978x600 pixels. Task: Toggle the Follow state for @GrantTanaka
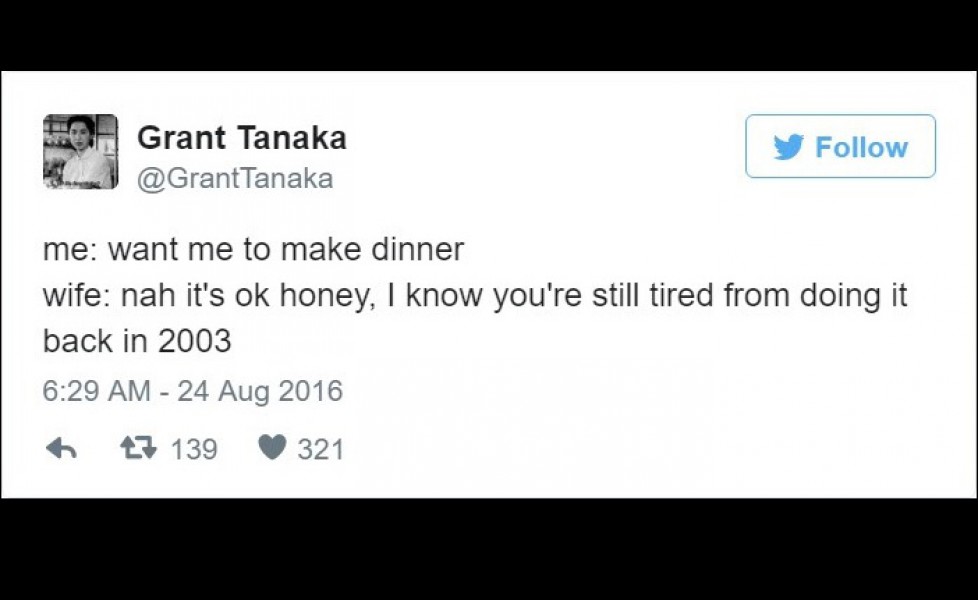click(840, 146)
